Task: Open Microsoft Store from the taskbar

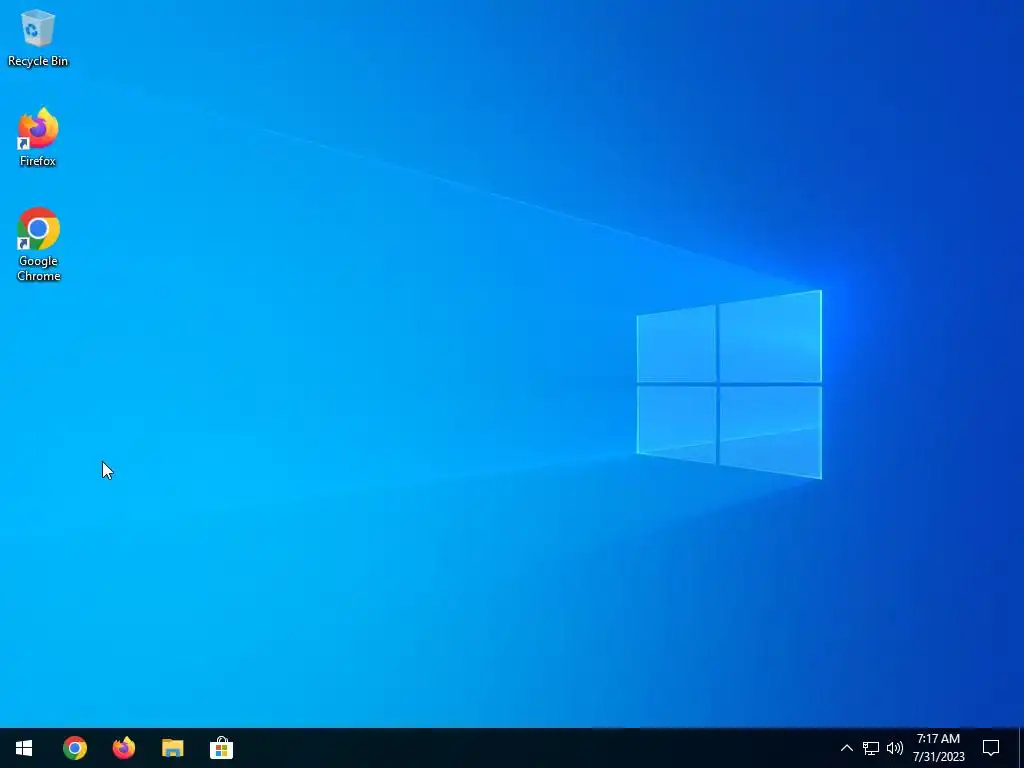Action: tap(221, 748)
